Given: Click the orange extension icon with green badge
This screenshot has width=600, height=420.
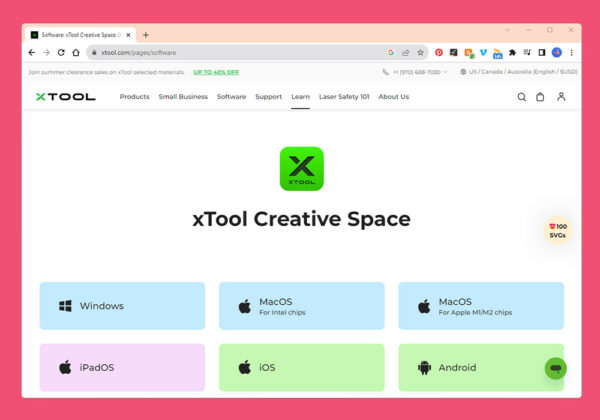Looking at the screenshot, I should tap(469, 53).
